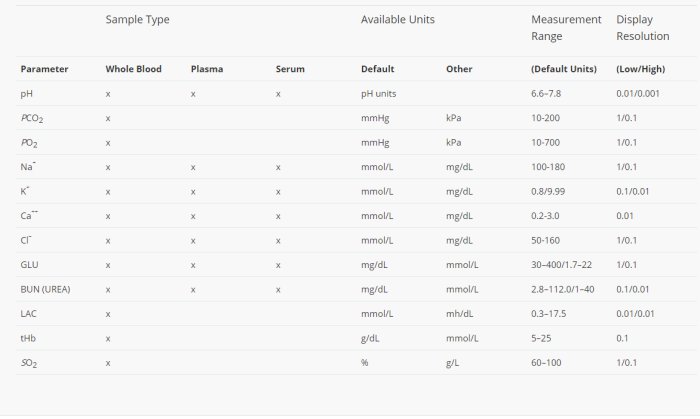Click the Measurement Range header
This screenshot has width=700, height=419.
pyautogui.click(x=566, y=28)
